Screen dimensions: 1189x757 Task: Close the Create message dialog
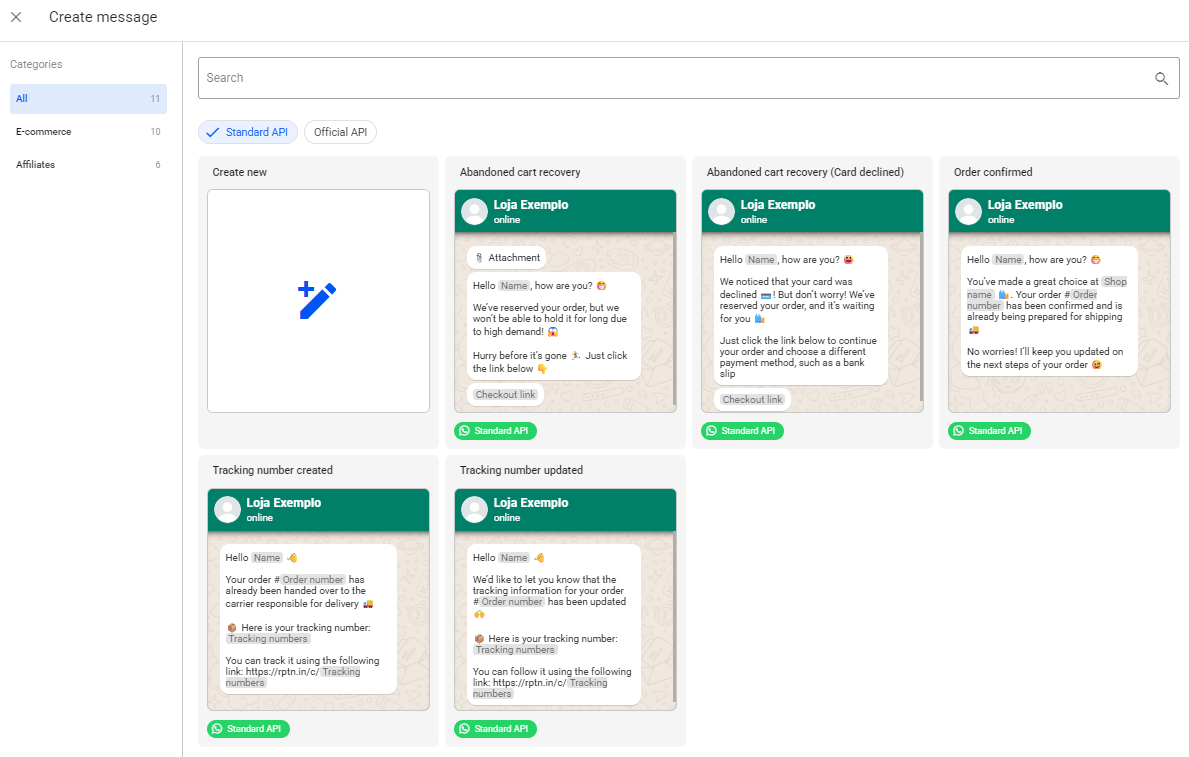(16, 17)
